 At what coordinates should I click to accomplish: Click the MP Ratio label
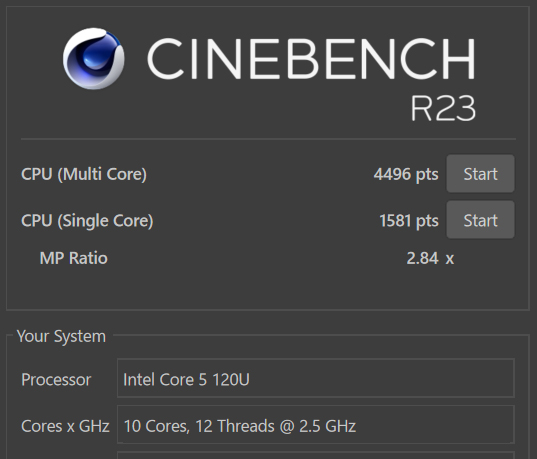coord(74,258)
